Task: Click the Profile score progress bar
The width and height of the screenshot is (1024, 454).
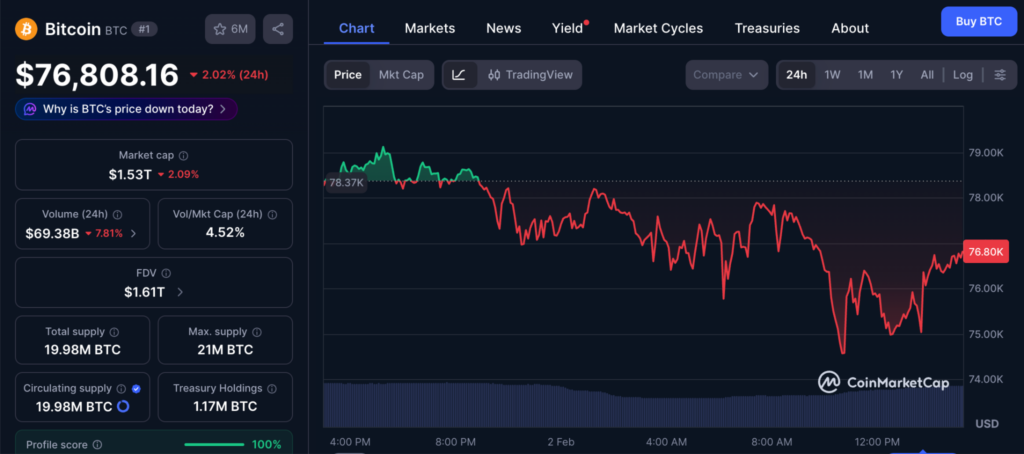Action: [x=214, y=444]
